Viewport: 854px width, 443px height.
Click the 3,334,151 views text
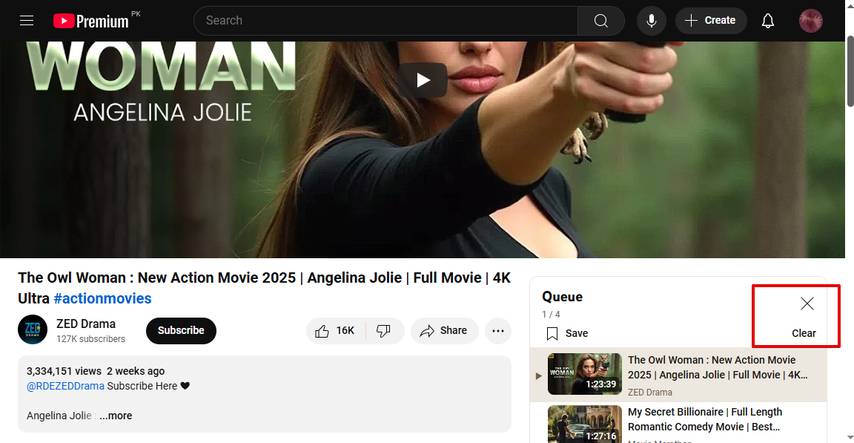click(64, 371)
